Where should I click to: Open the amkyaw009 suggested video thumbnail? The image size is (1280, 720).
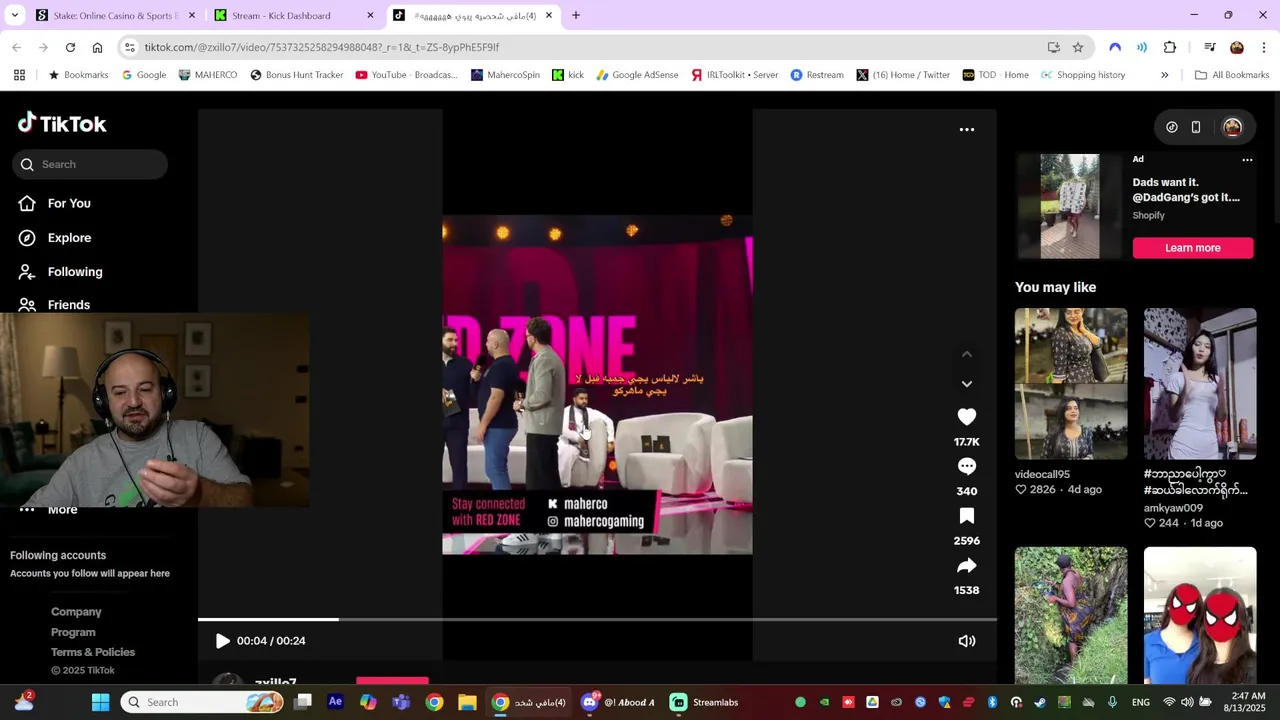pos(1200,384)
